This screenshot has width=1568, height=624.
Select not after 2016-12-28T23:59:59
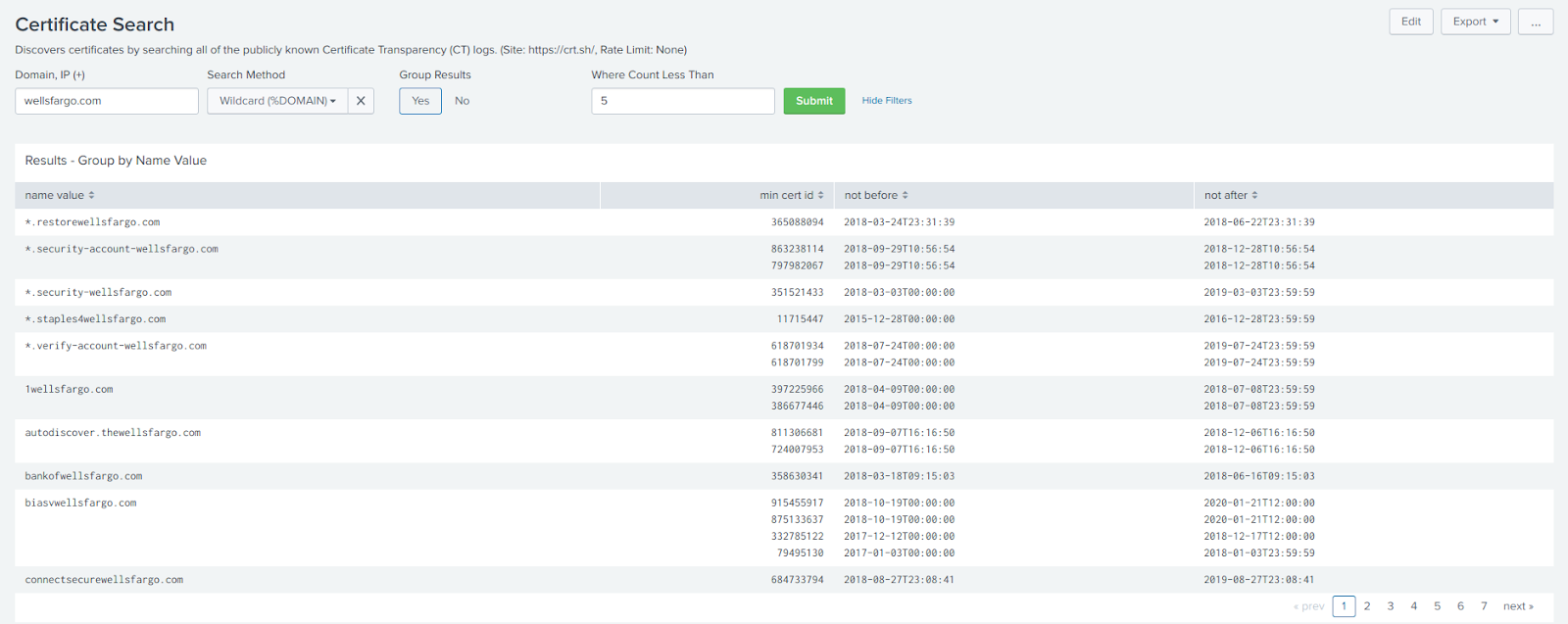coord(1259,319)
